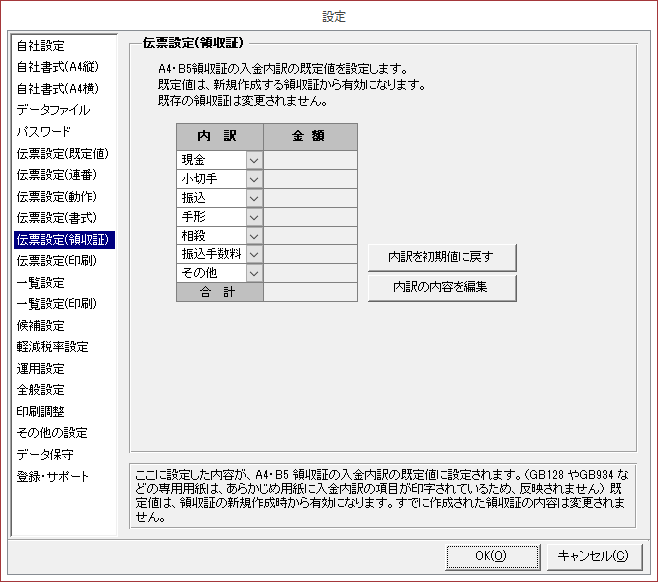This screenshot has height=582, width=658.
Task: Click the キャンセル(C) button
Action: point(594,556)
